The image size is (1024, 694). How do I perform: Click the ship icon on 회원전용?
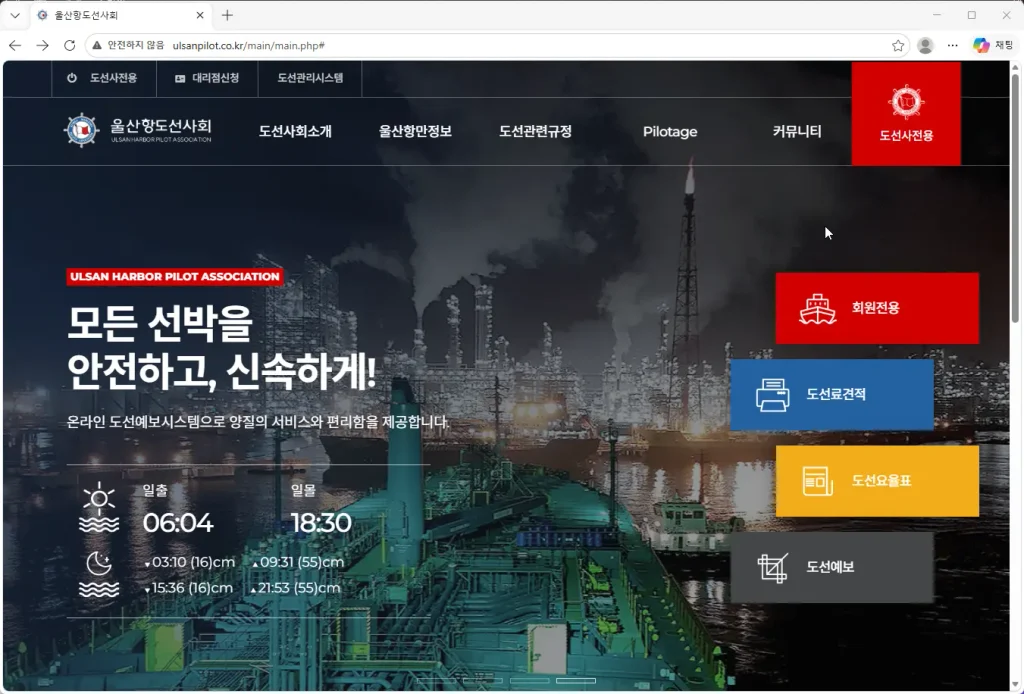pos(818,309)
